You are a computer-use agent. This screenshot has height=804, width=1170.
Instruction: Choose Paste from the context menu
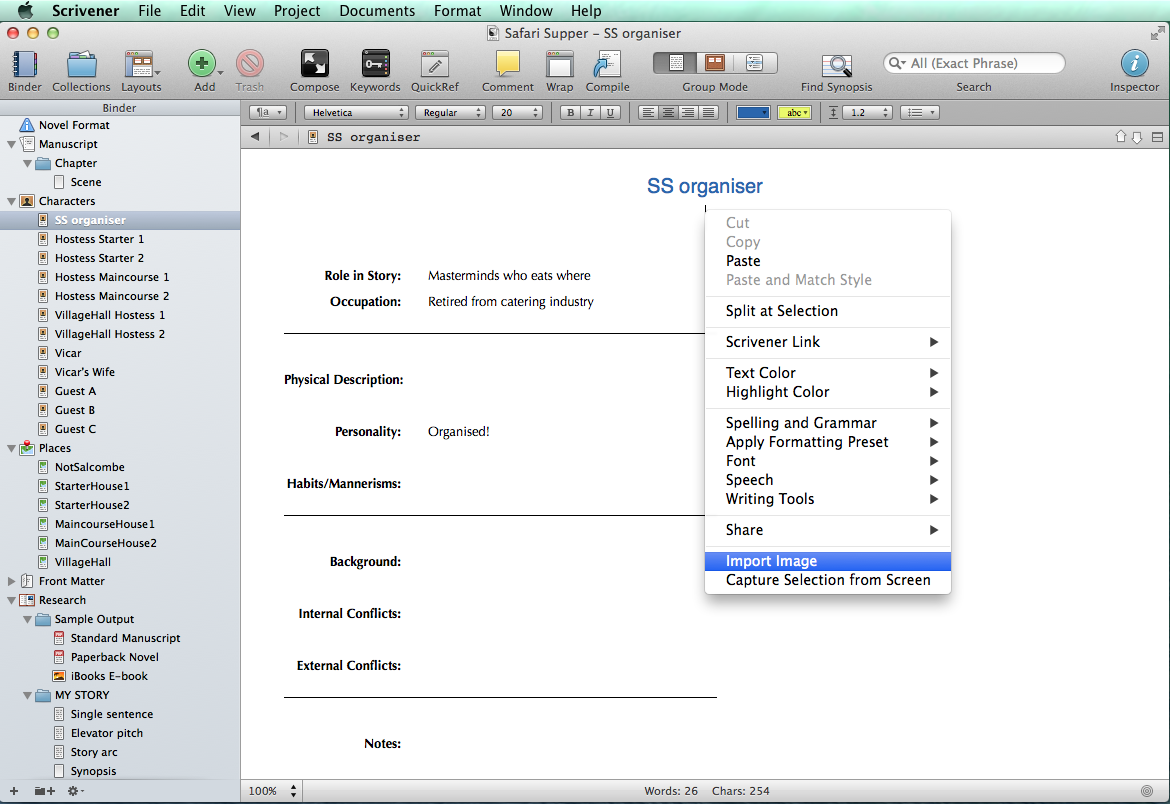pyautogui.click(x=828, y=261)
